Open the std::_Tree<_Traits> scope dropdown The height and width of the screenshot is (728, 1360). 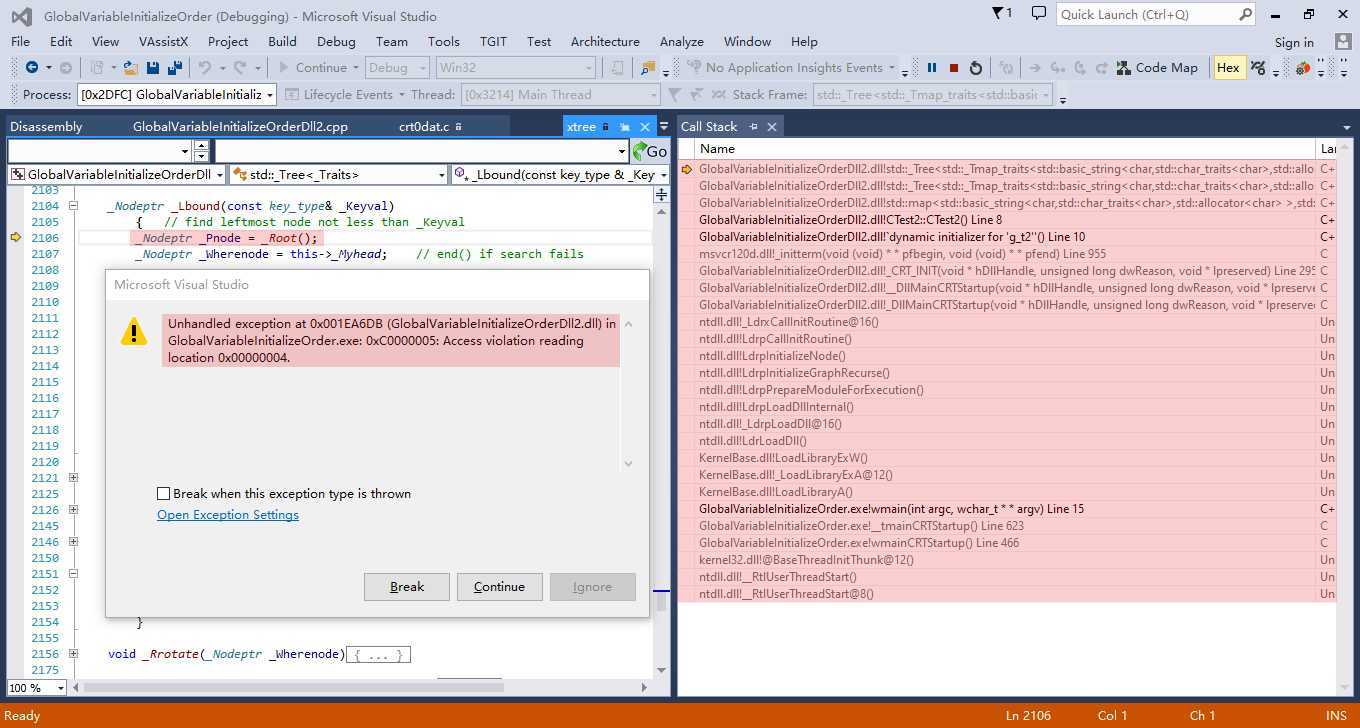click(x=338, y=175)
